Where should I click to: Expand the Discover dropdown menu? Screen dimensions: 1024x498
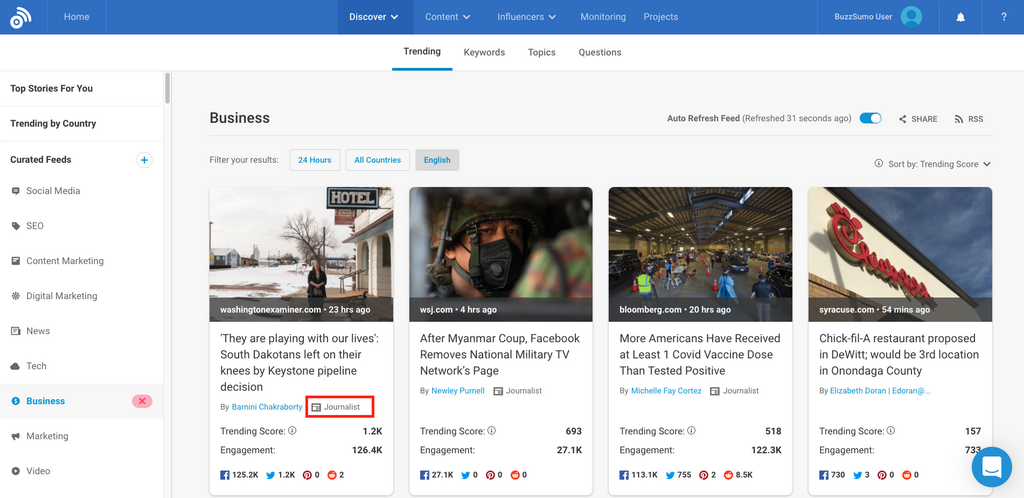pos(373,17)
